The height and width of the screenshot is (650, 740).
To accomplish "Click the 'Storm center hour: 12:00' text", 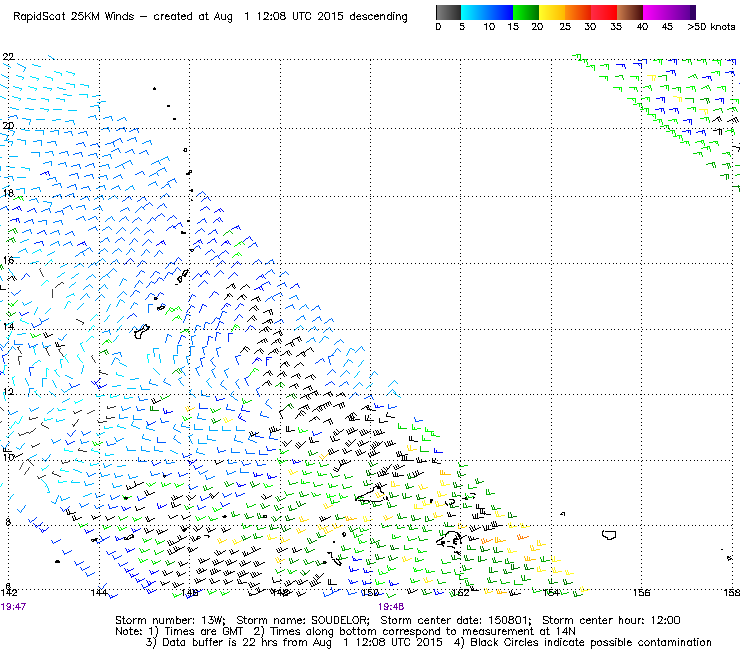I will click(x=611, y=620).
